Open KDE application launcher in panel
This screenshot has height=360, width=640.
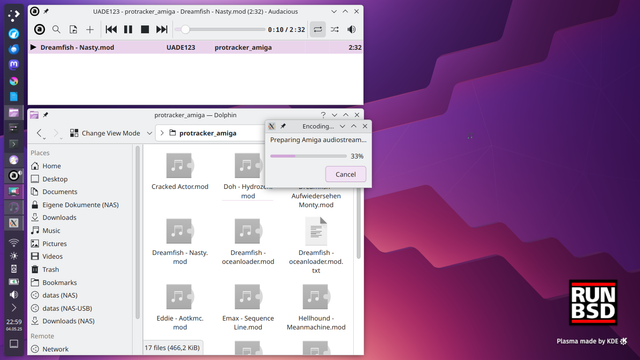(14, 15)
